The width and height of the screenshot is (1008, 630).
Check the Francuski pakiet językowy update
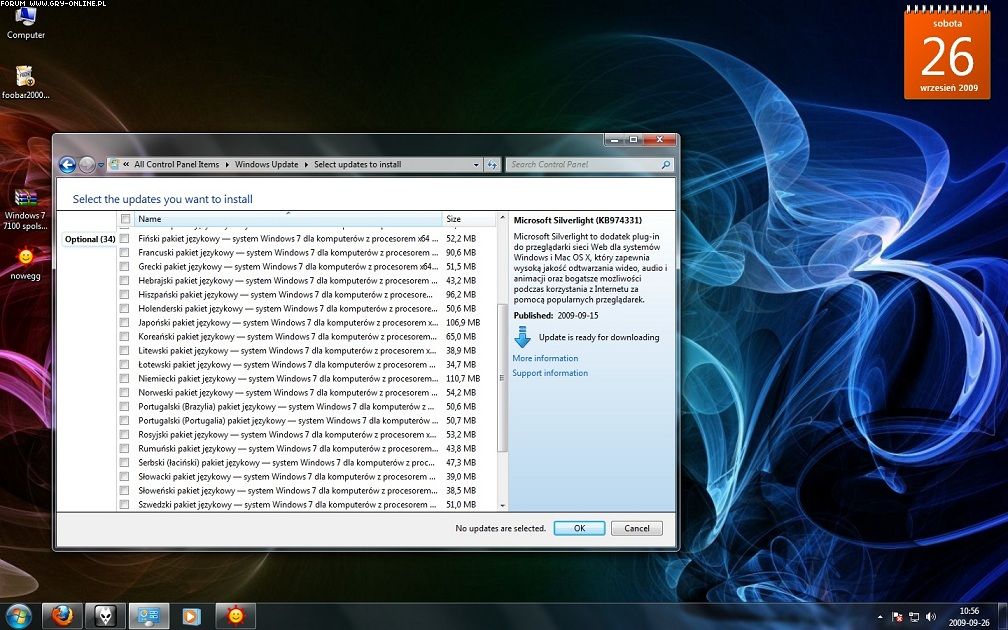(x=124, y=253)
